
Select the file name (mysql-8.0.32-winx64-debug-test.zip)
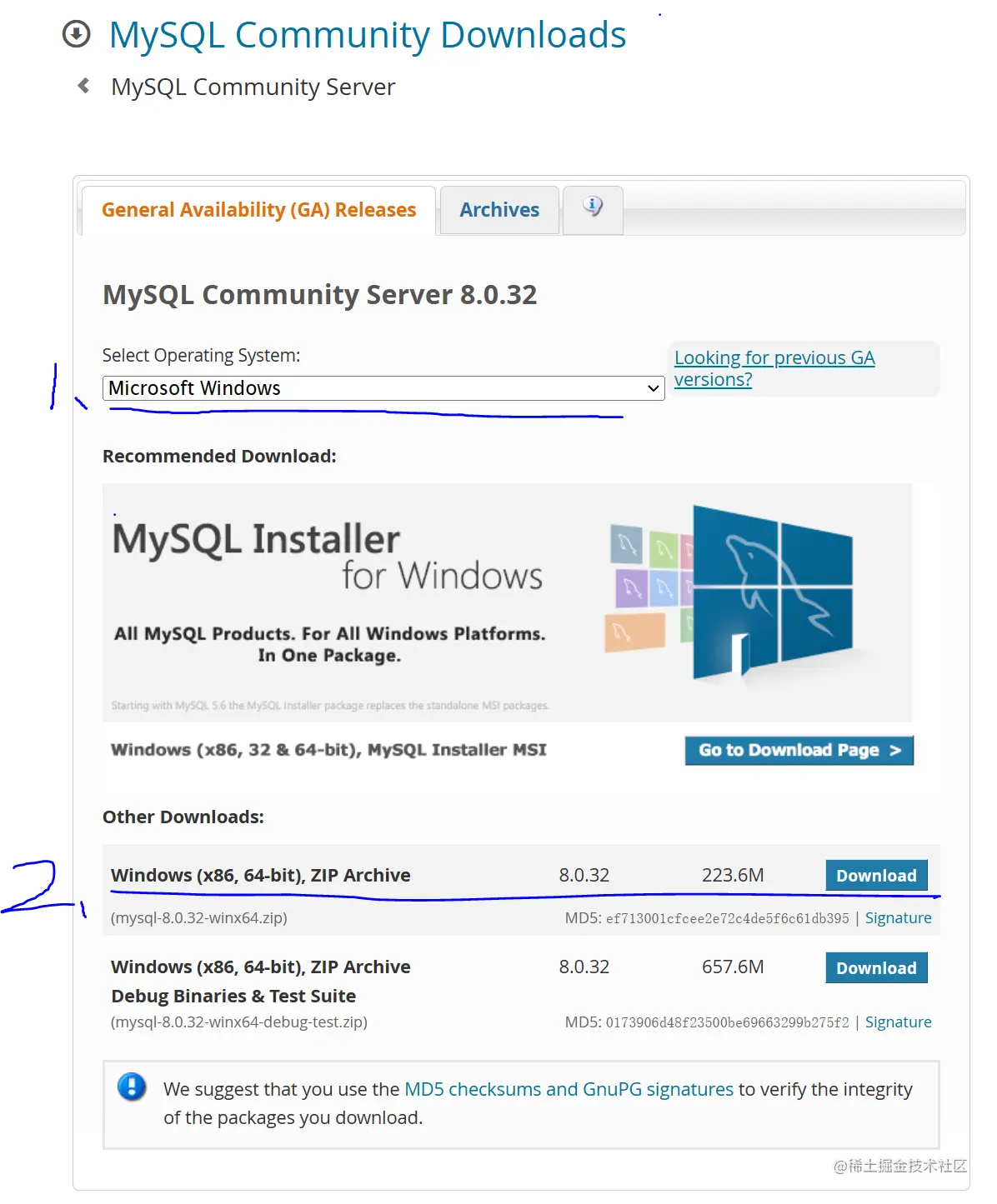[239, 1022]
